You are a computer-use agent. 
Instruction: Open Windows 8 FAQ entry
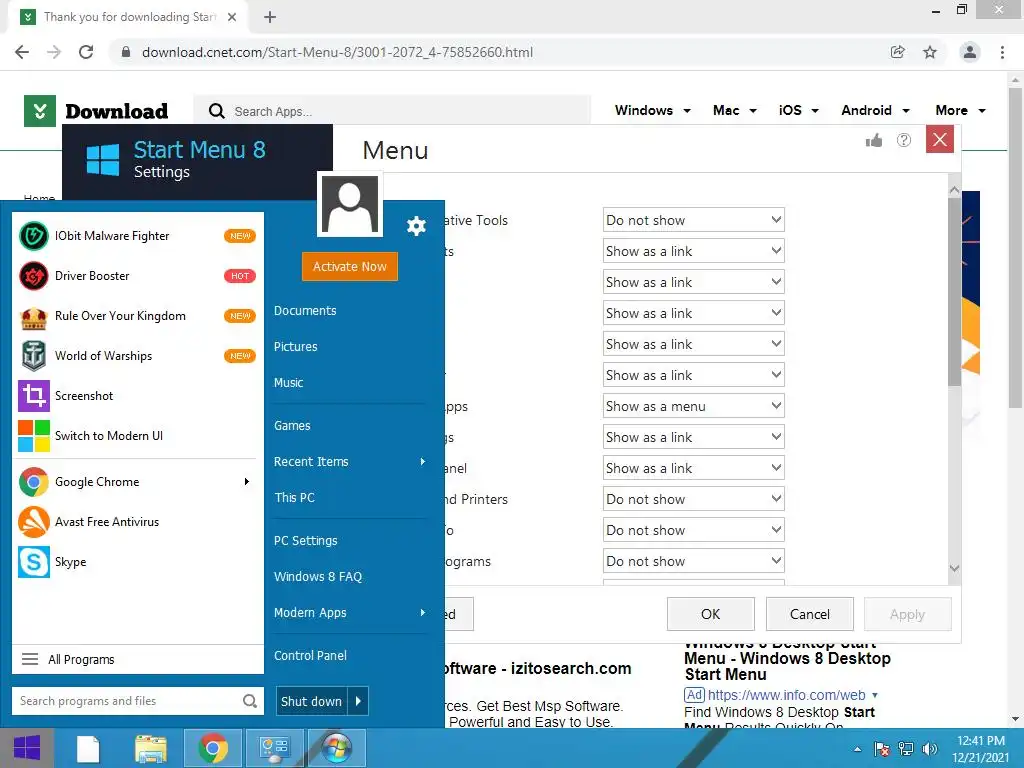click(318, 577)
